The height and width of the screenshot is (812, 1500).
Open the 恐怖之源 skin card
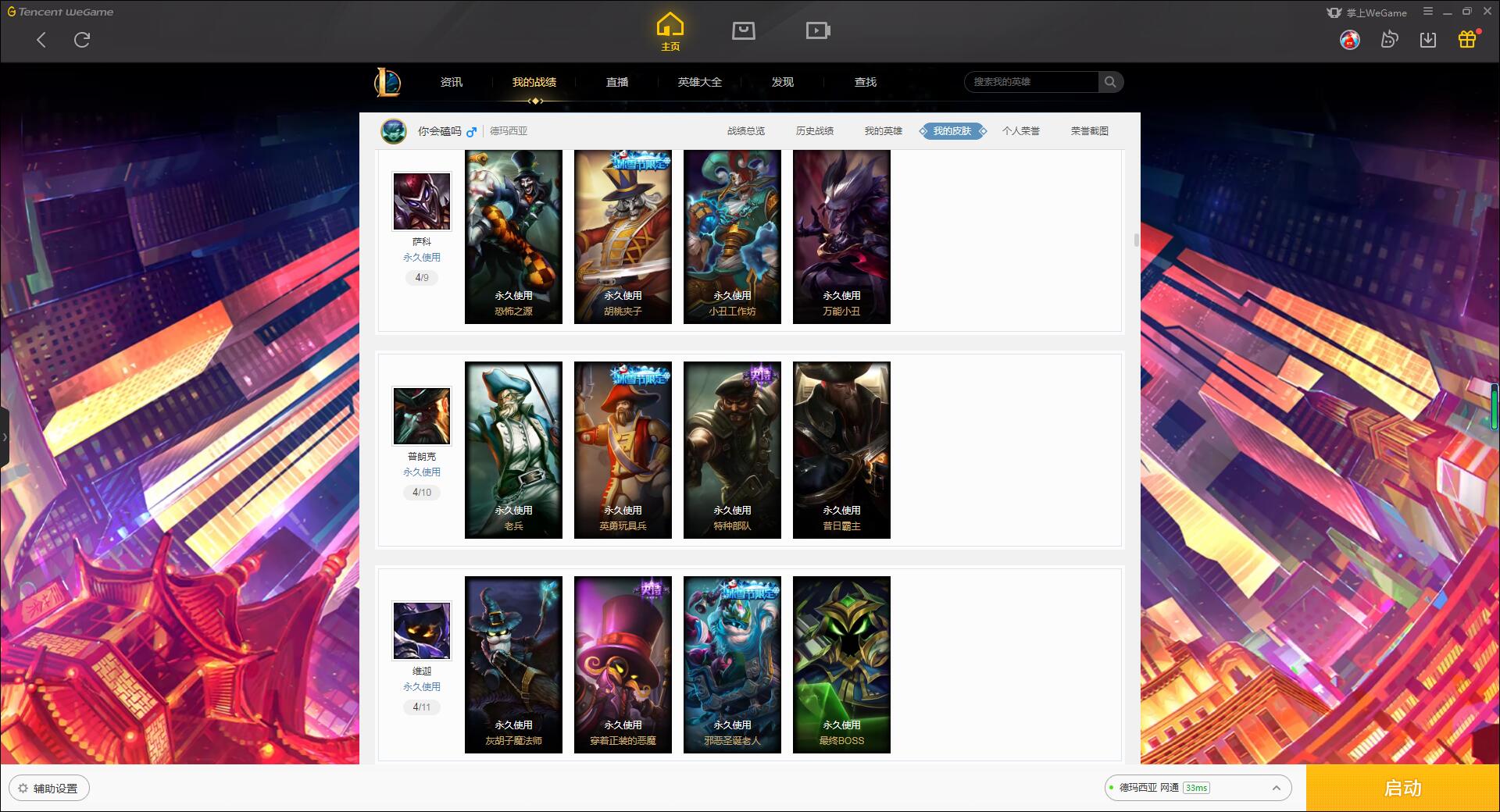click(513, 237)
